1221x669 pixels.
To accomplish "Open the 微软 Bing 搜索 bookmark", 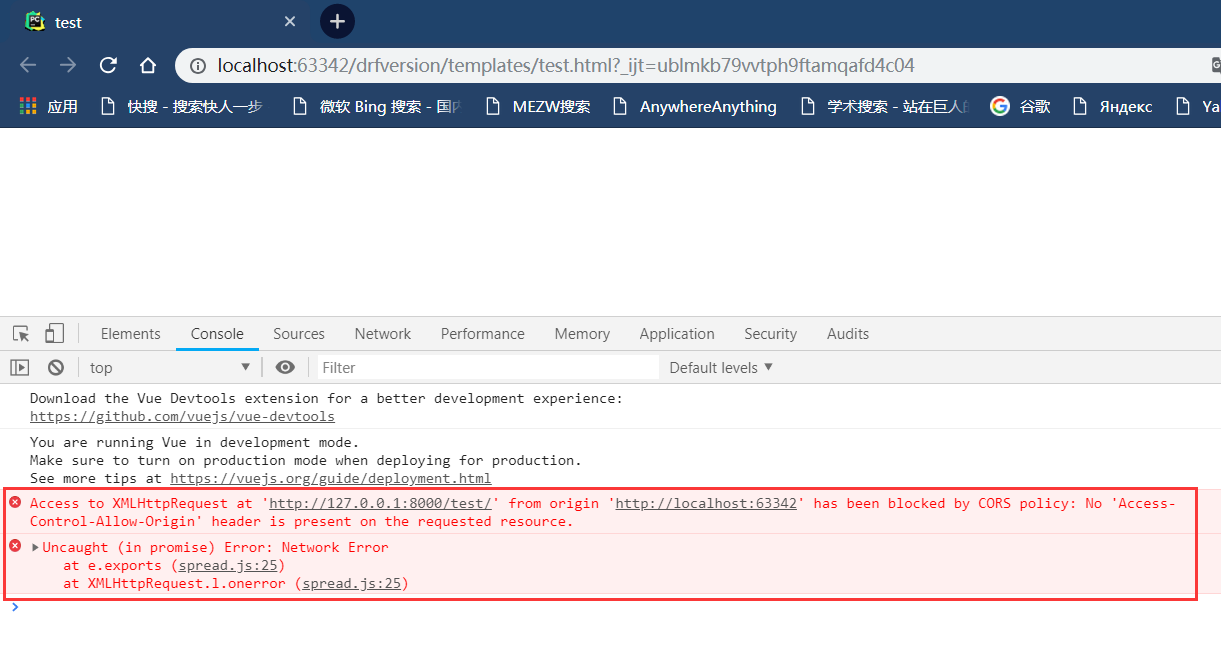I will 375,106.
